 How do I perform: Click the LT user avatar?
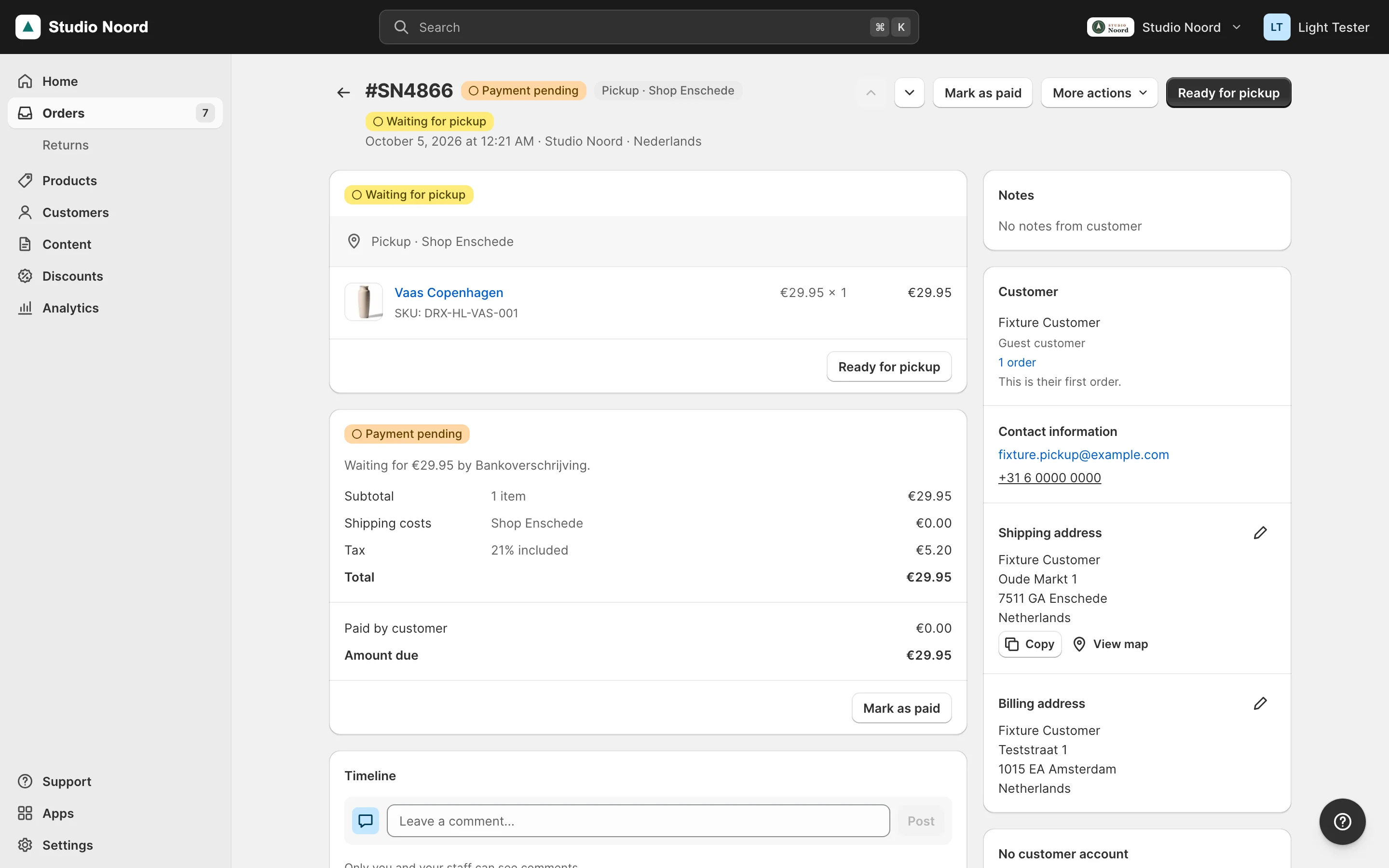(1277, 27)
